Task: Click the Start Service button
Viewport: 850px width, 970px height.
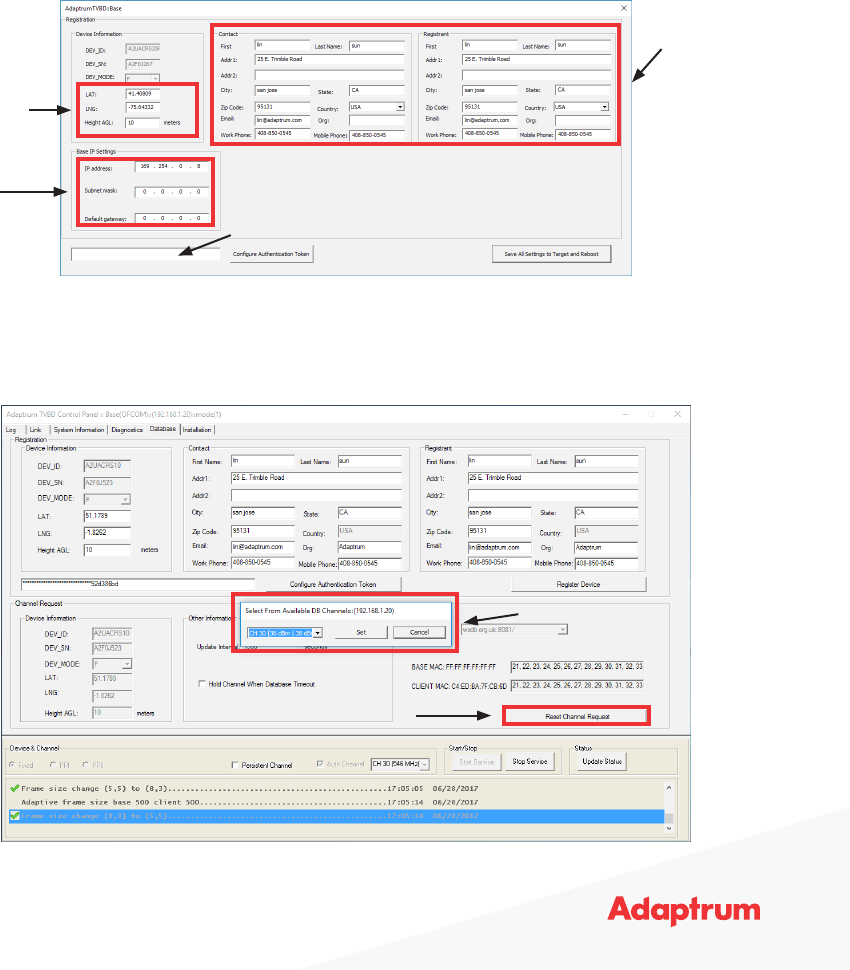Action: click(476, 762)
